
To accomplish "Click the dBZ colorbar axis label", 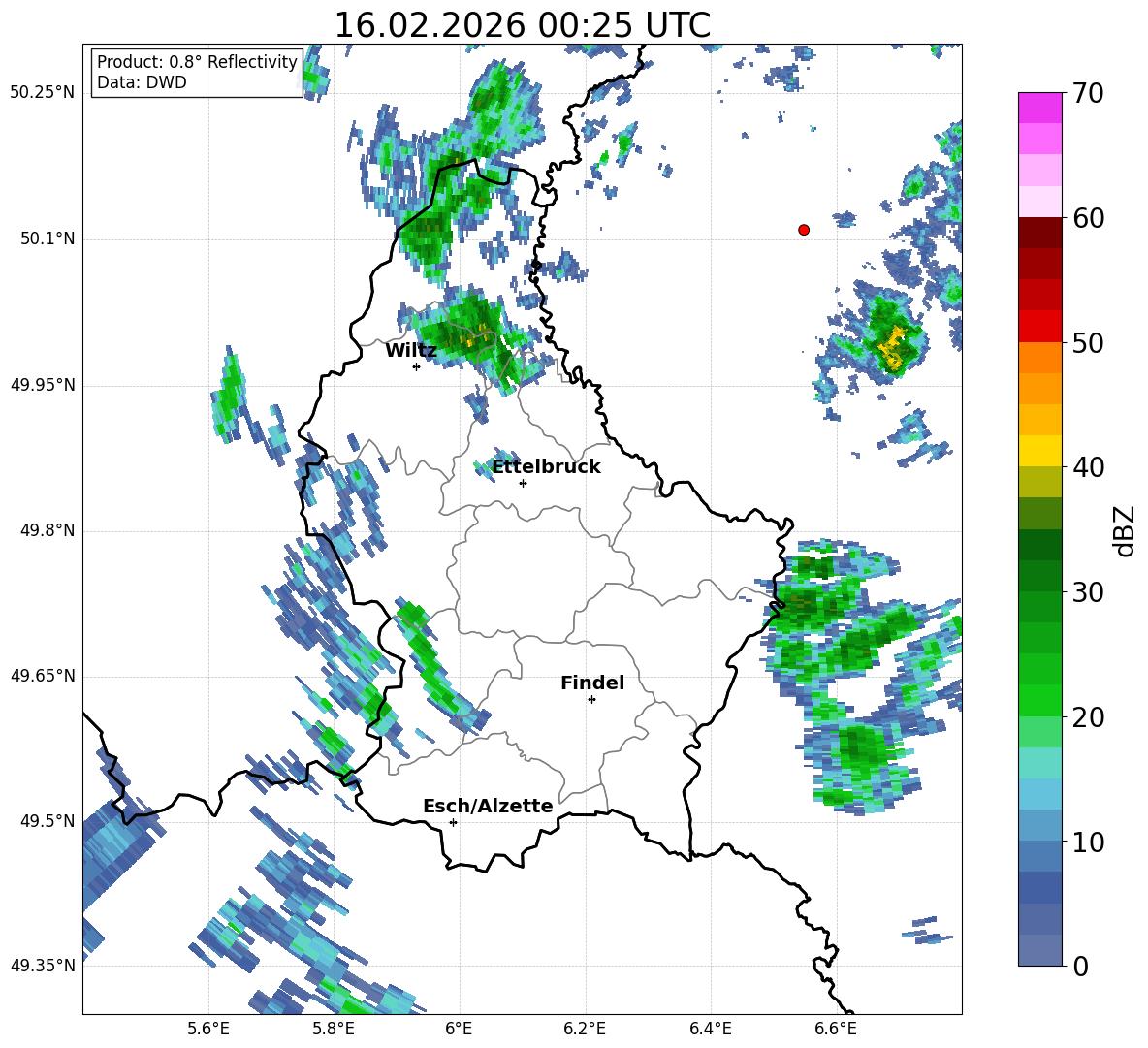I will pyautogui.click(x=1126, y=530).
